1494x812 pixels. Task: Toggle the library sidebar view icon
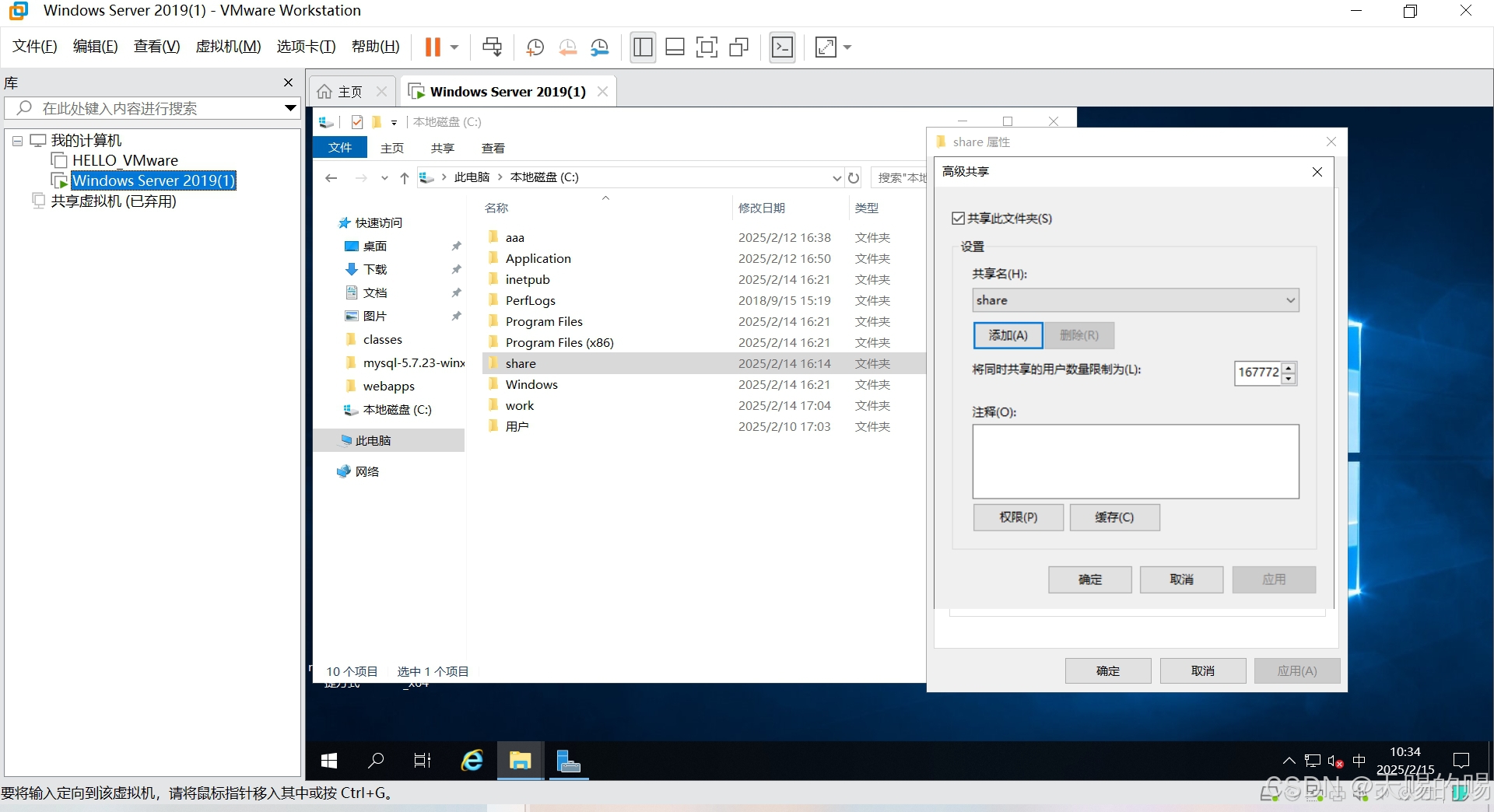pos(643,47)
